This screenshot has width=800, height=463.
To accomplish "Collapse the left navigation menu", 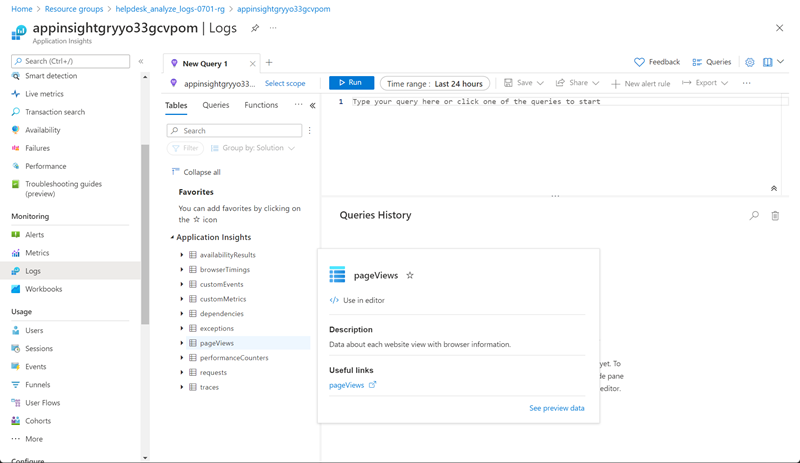I will click(x=141, y=61).
